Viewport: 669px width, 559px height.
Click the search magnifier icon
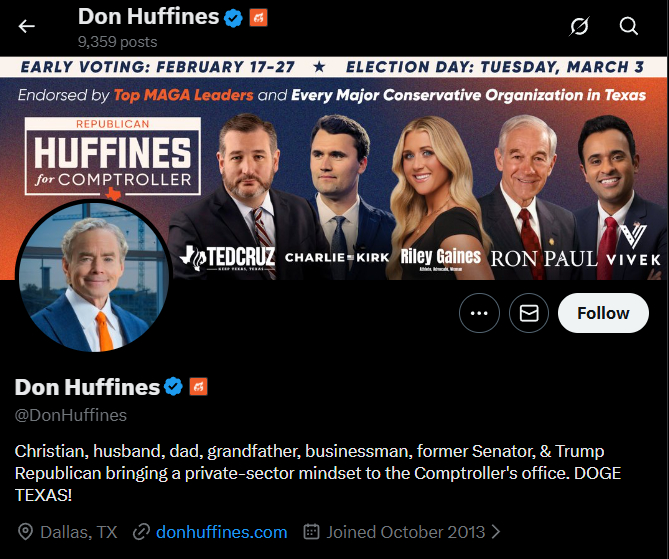click(629, 27)
